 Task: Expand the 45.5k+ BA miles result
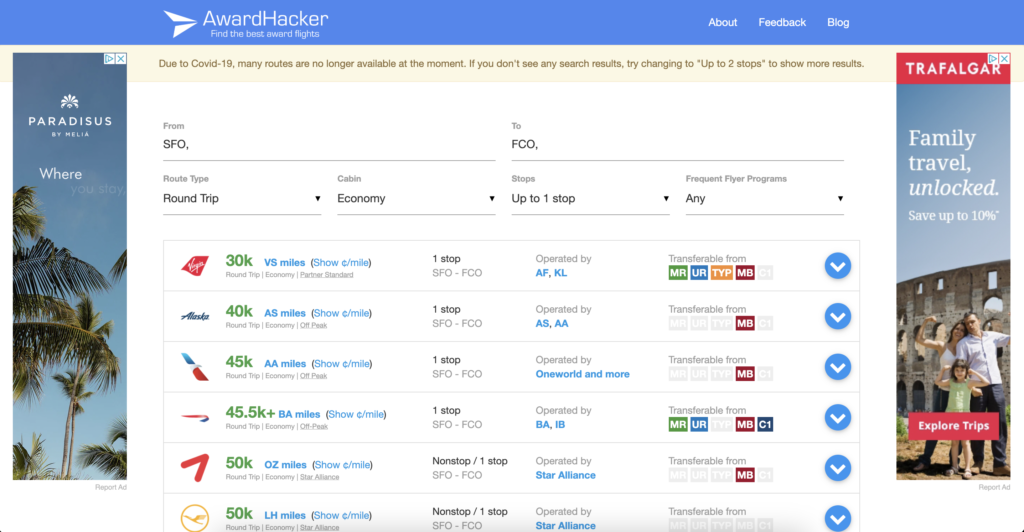point(837,418)
